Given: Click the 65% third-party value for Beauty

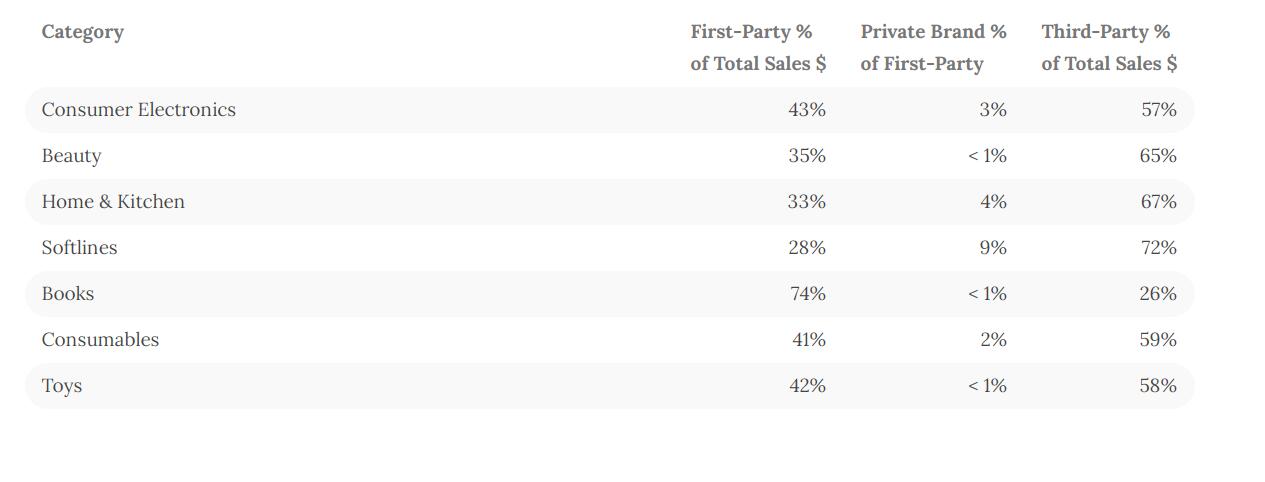Looking at the screenshot, I should click(x=1158, y=156).
